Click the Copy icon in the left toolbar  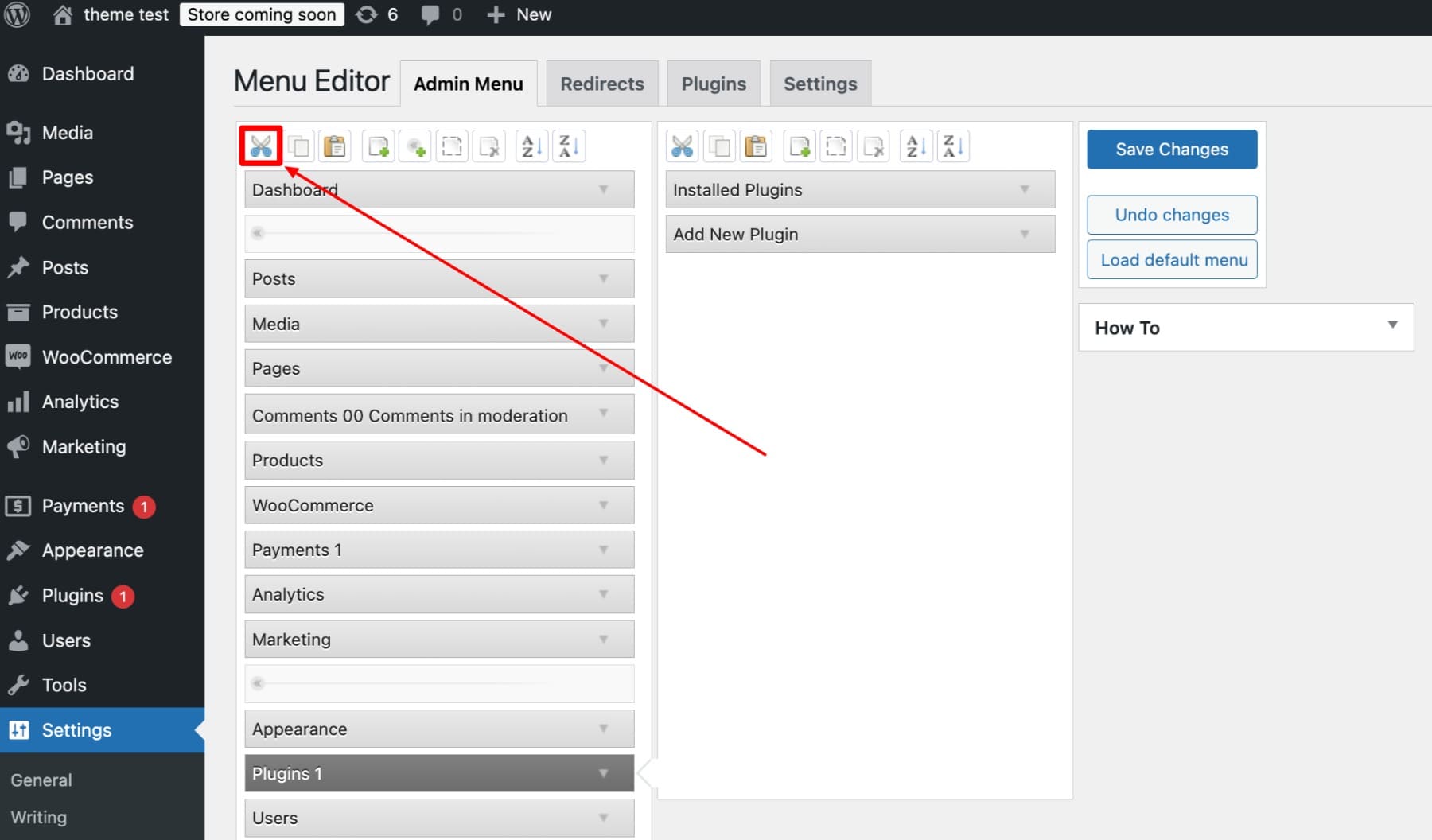pos(298,146)
